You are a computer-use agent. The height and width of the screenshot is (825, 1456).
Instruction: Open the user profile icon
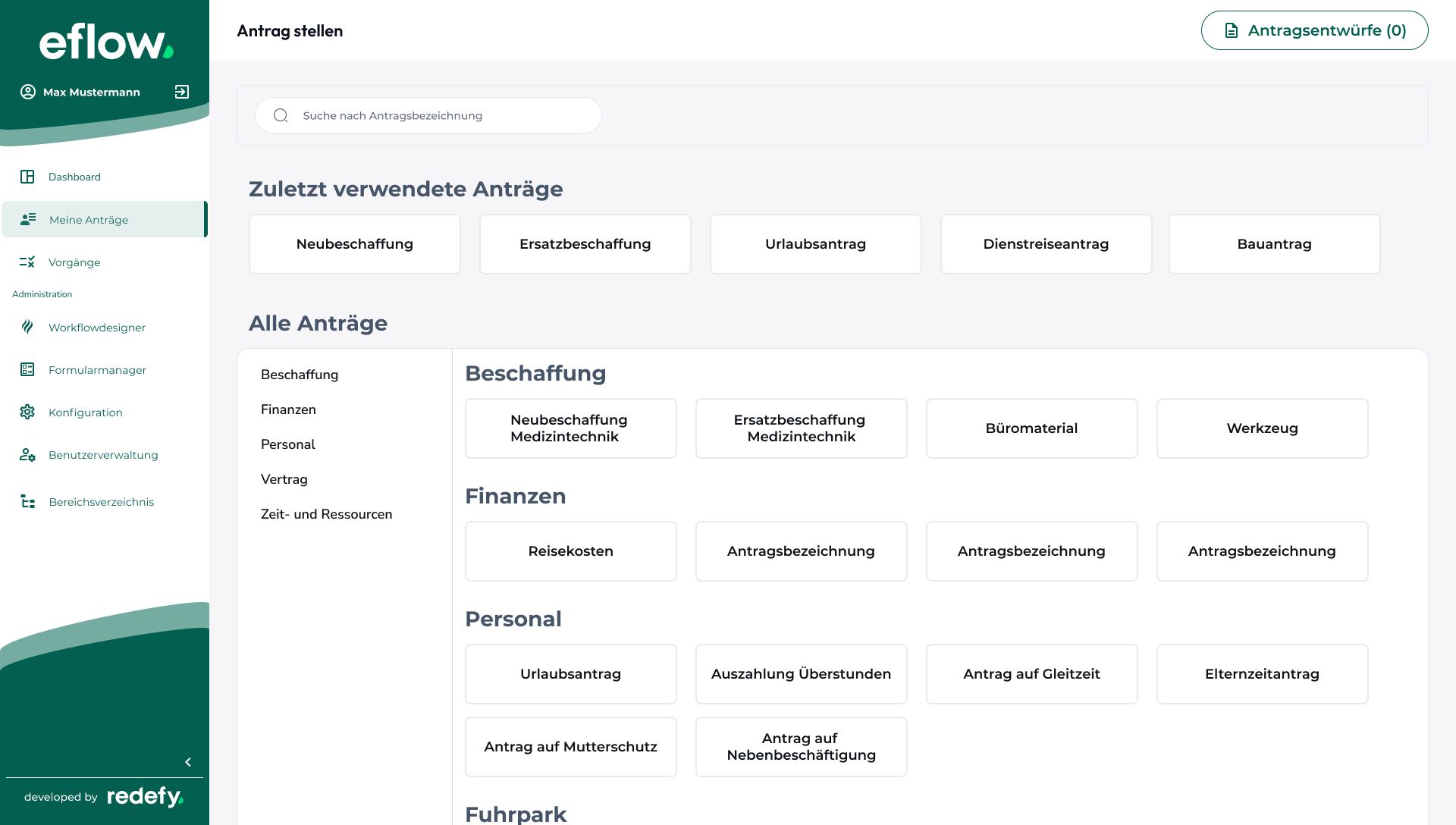28,92
